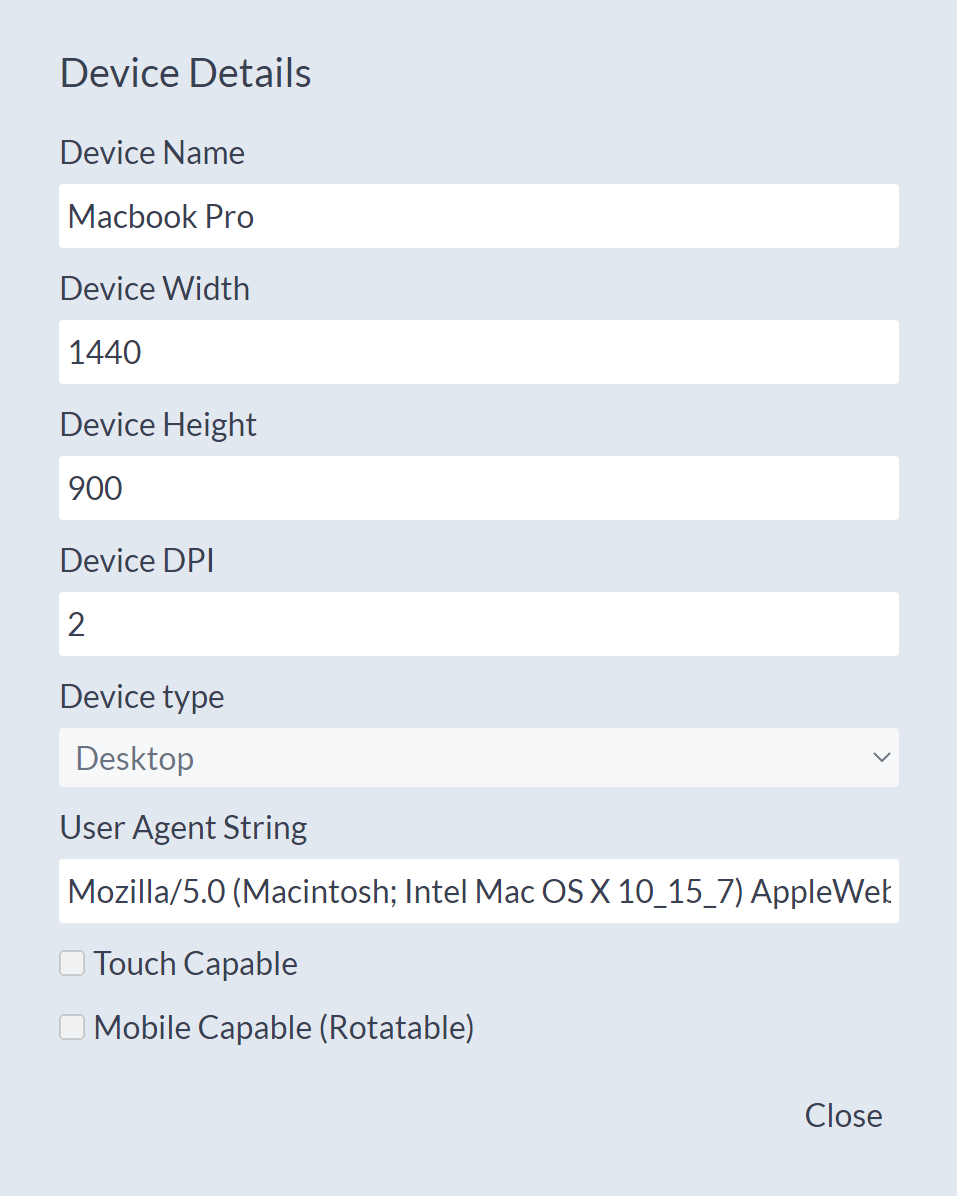The width and height of the screenshot is (957, 1196).
Task: Click the "Device Details" heading
Action: point(186,74)
